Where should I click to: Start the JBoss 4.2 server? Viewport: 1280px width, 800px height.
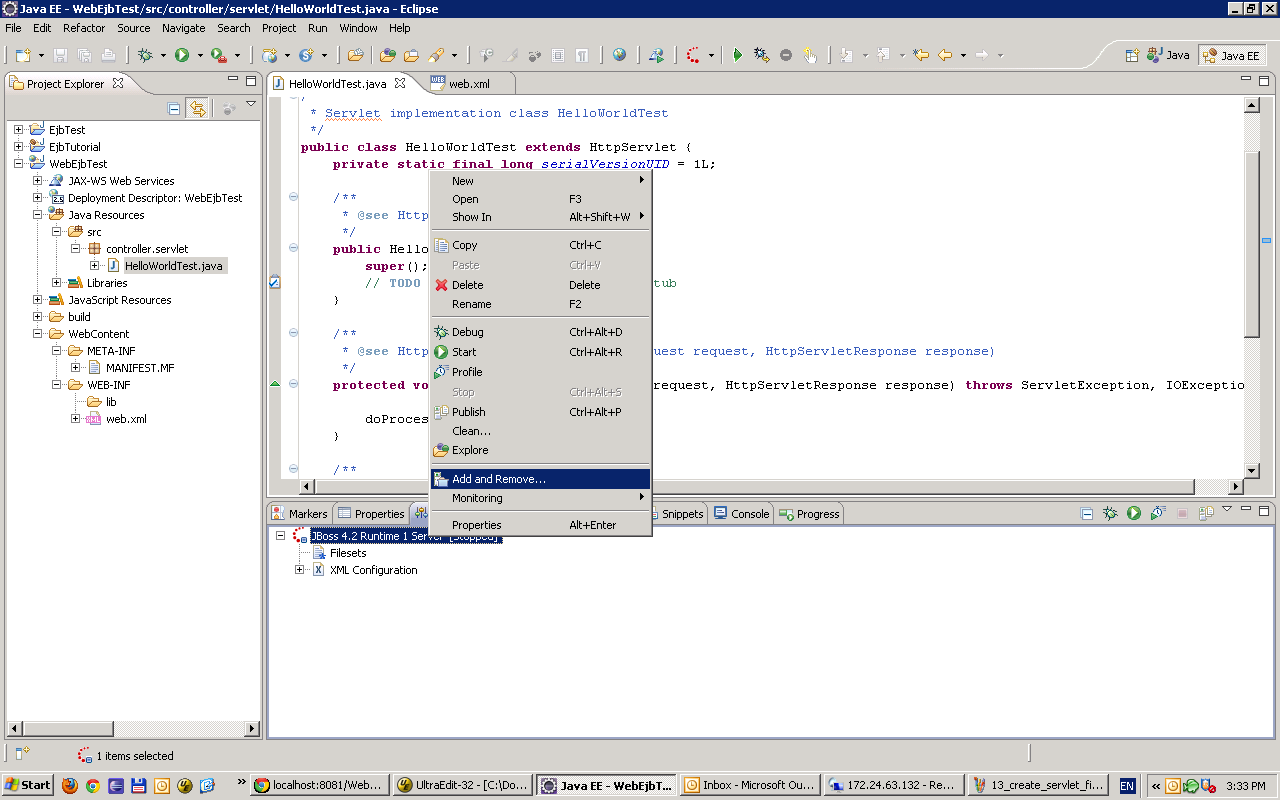click(466, 351)
